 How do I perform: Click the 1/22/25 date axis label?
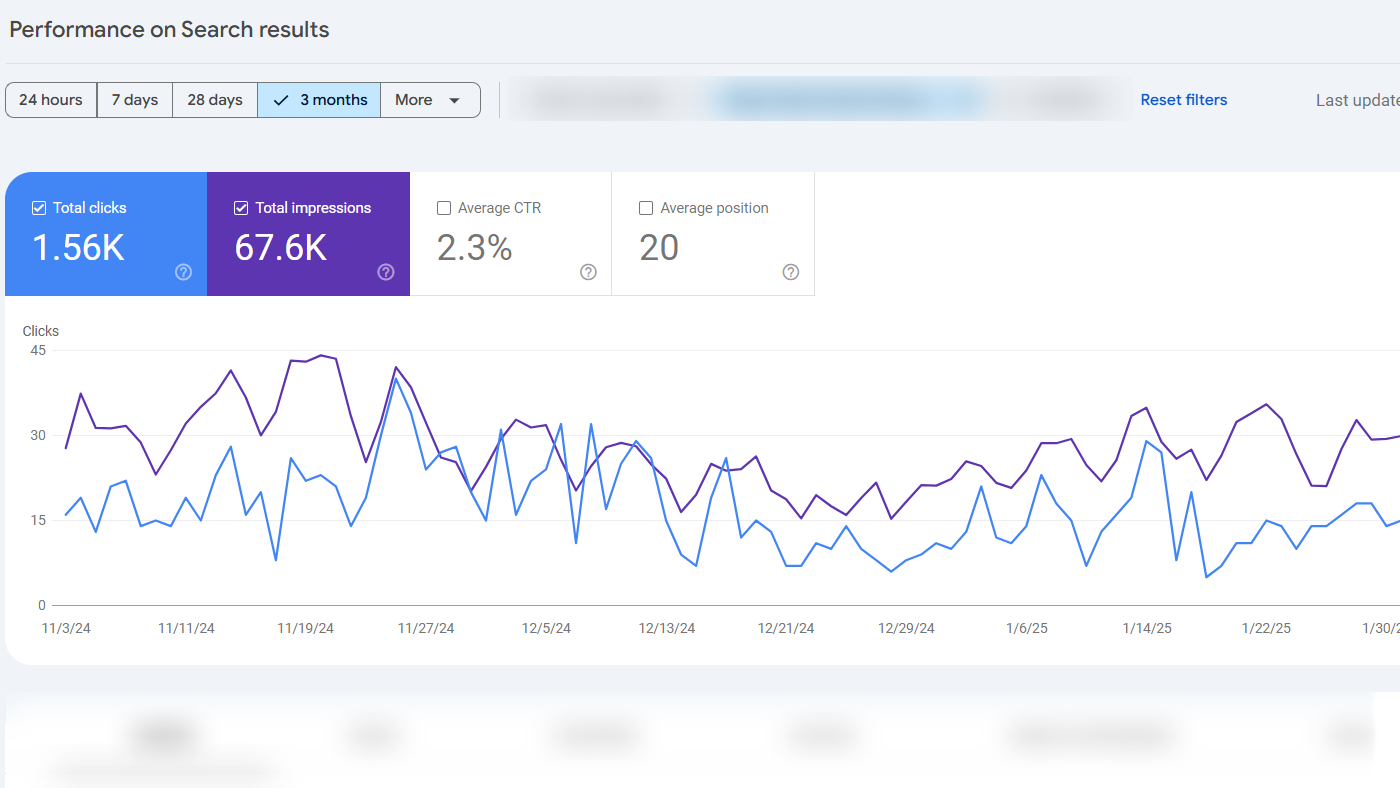(1266, 629)
